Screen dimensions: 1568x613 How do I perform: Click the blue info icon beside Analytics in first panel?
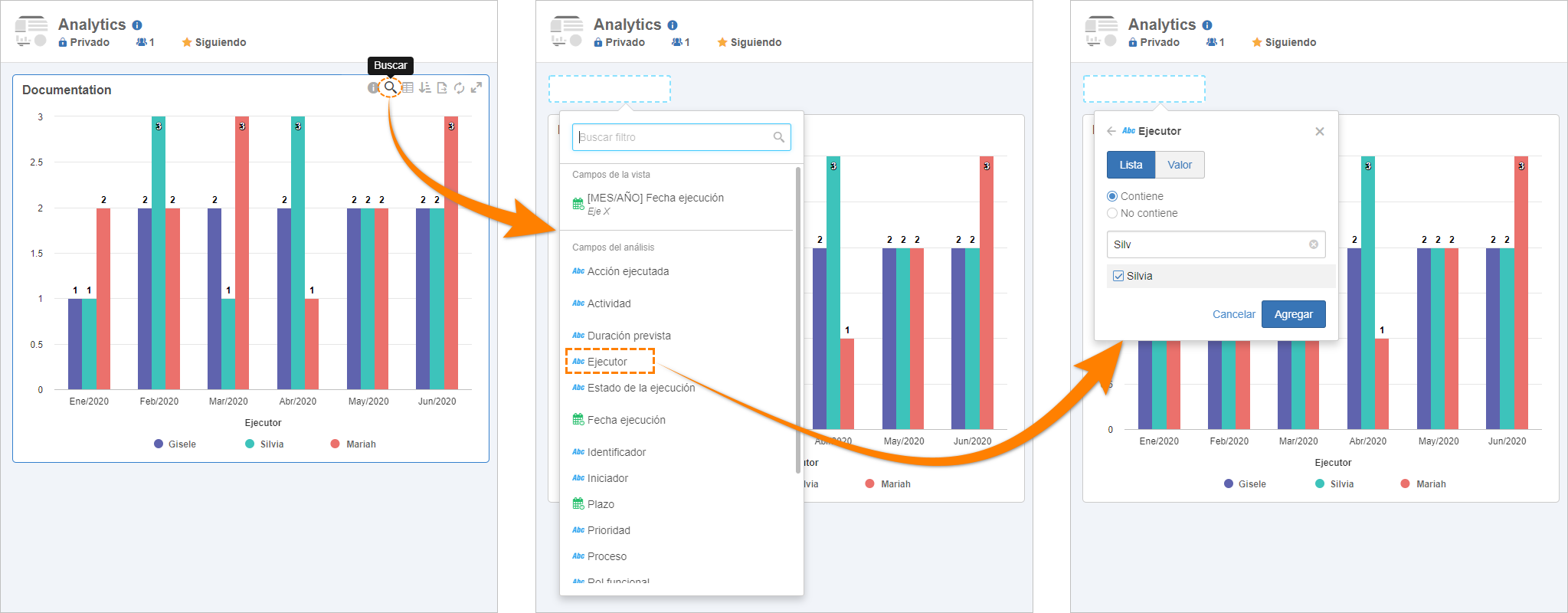[x=137, y=25]
